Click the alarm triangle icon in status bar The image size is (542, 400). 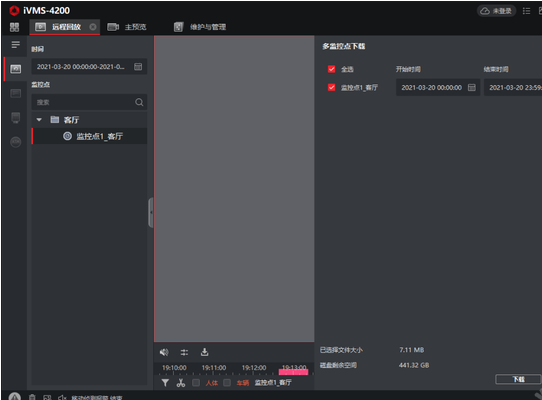15,397
